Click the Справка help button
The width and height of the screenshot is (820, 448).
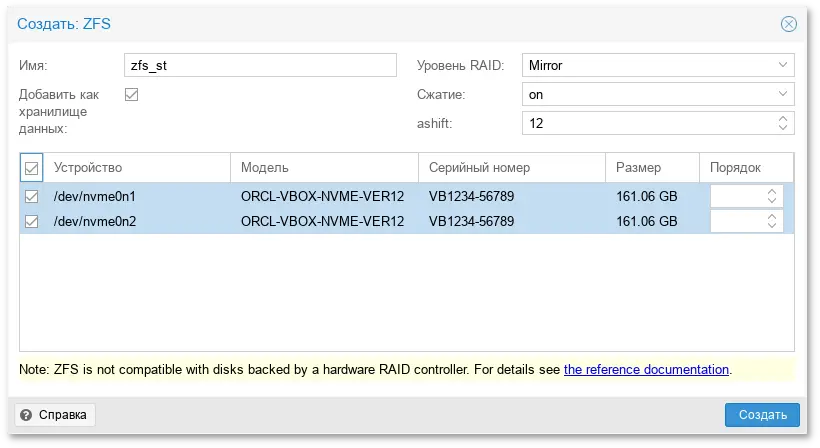(x=54, y=414)
